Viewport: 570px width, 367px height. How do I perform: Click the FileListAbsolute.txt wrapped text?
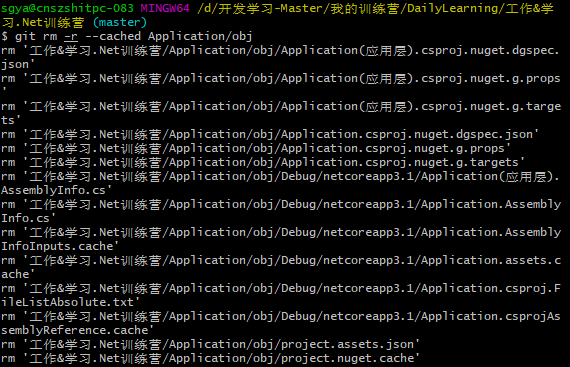pos(71,302)
